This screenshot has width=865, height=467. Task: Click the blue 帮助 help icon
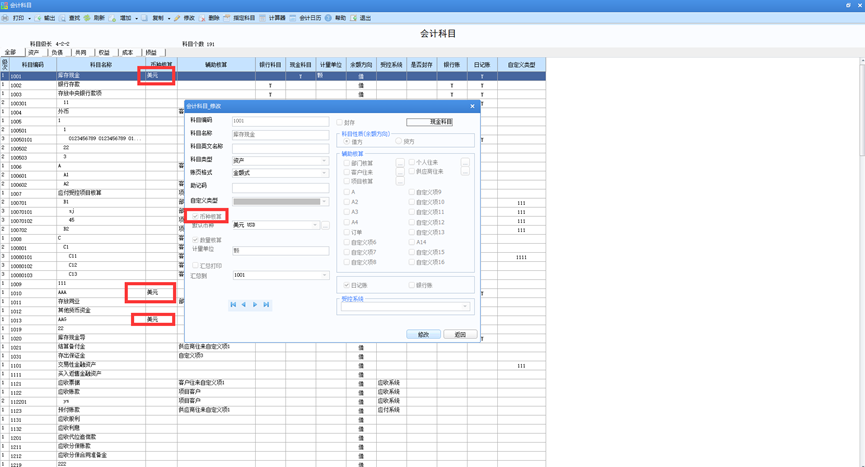tap(328, 18)
